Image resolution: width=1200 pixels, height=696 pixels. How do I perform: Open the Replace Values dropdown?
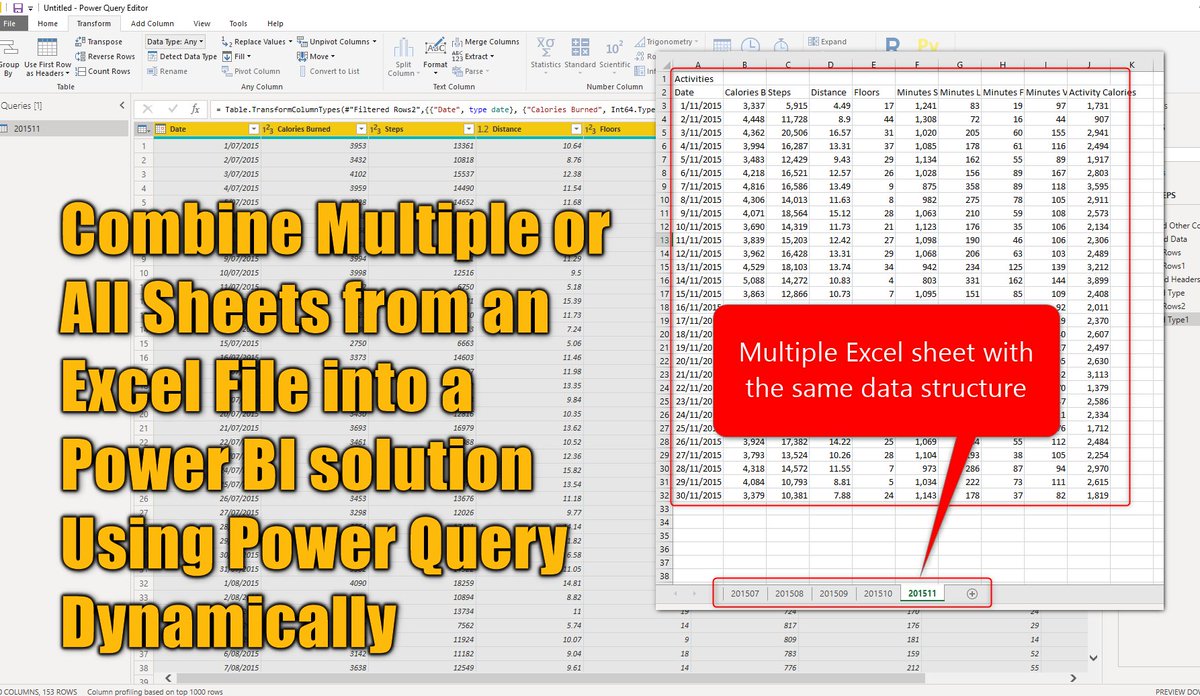click(x=258, y=42)
